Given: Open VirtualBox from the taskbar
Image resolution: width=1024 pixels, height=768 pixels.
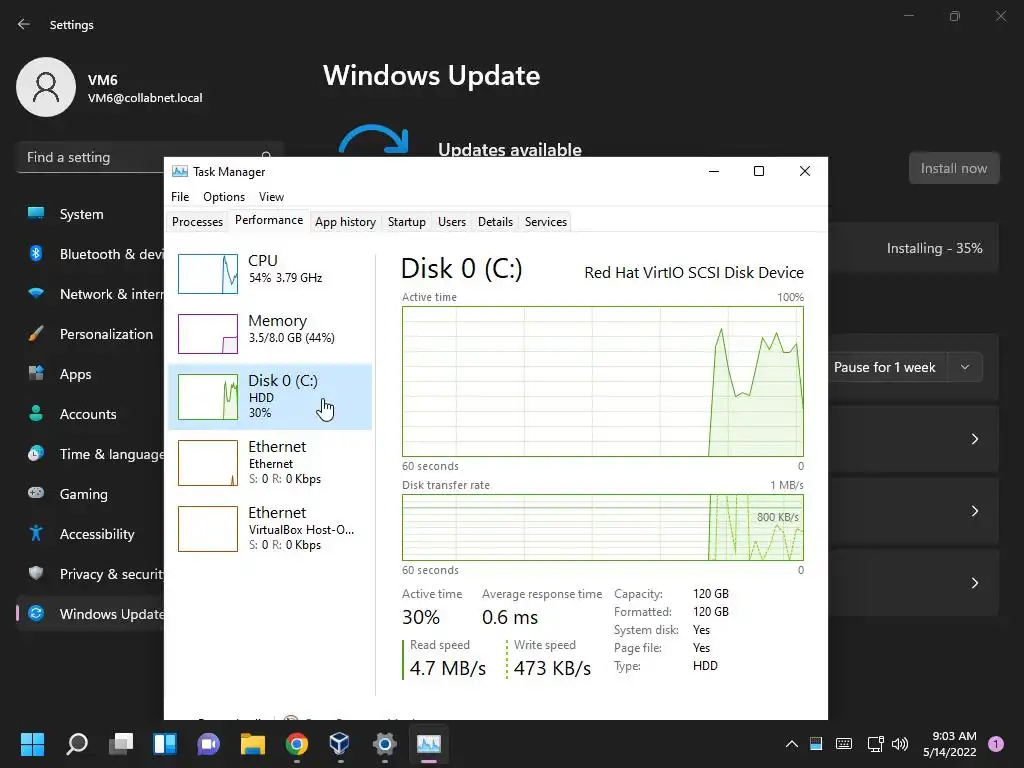Looking at the screenshot, I should click(340, 744).
